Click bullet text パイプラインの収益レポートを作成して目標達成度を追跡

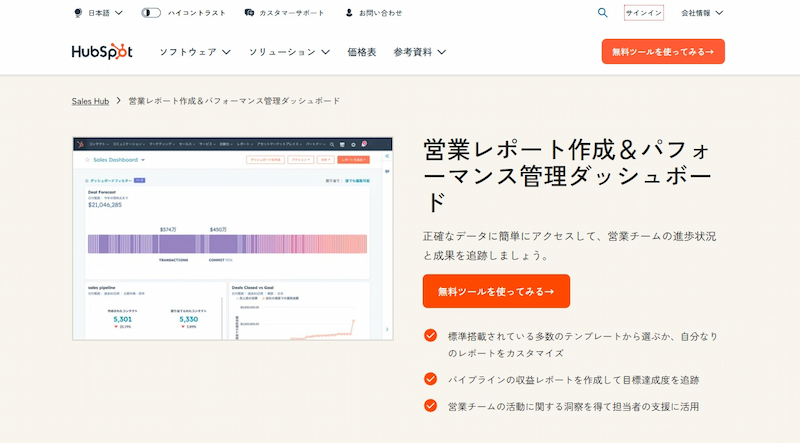573,380
